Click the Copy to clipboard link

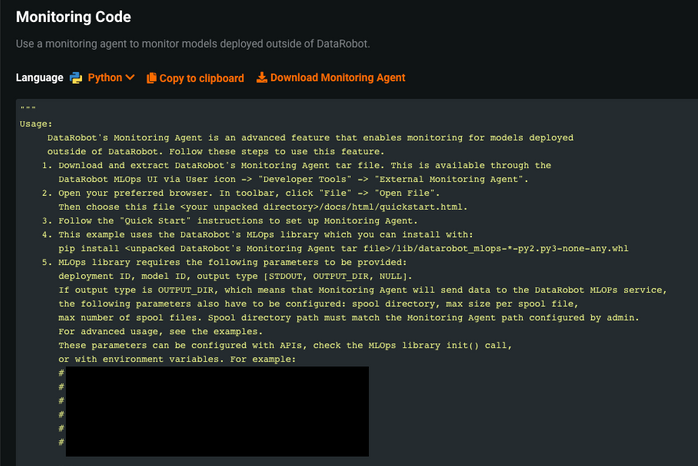(x=201, y=78)
